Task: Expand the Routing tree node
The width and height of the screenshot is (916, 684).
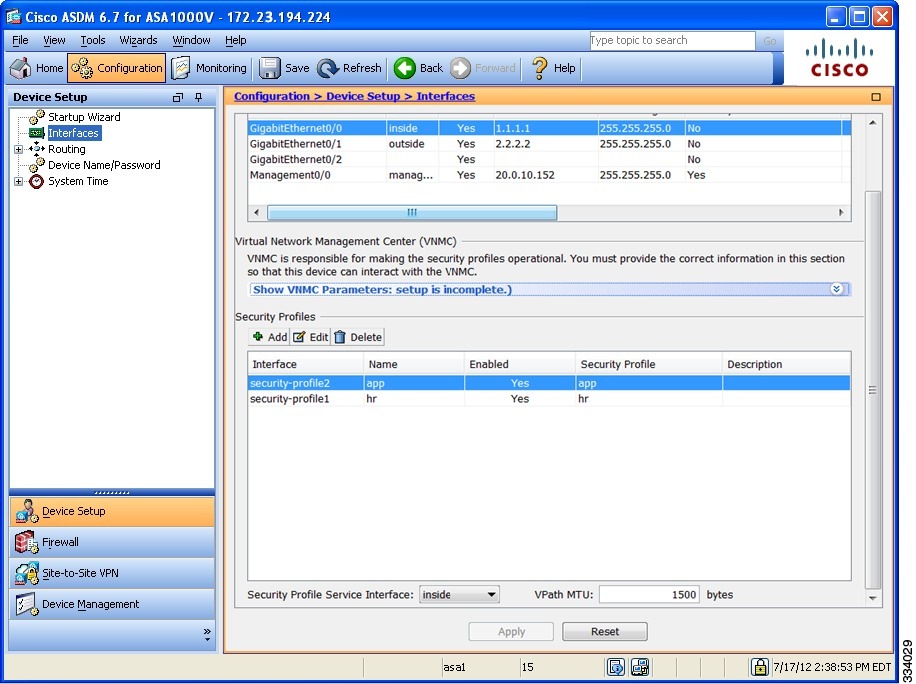Action: (x=18, y=150)
